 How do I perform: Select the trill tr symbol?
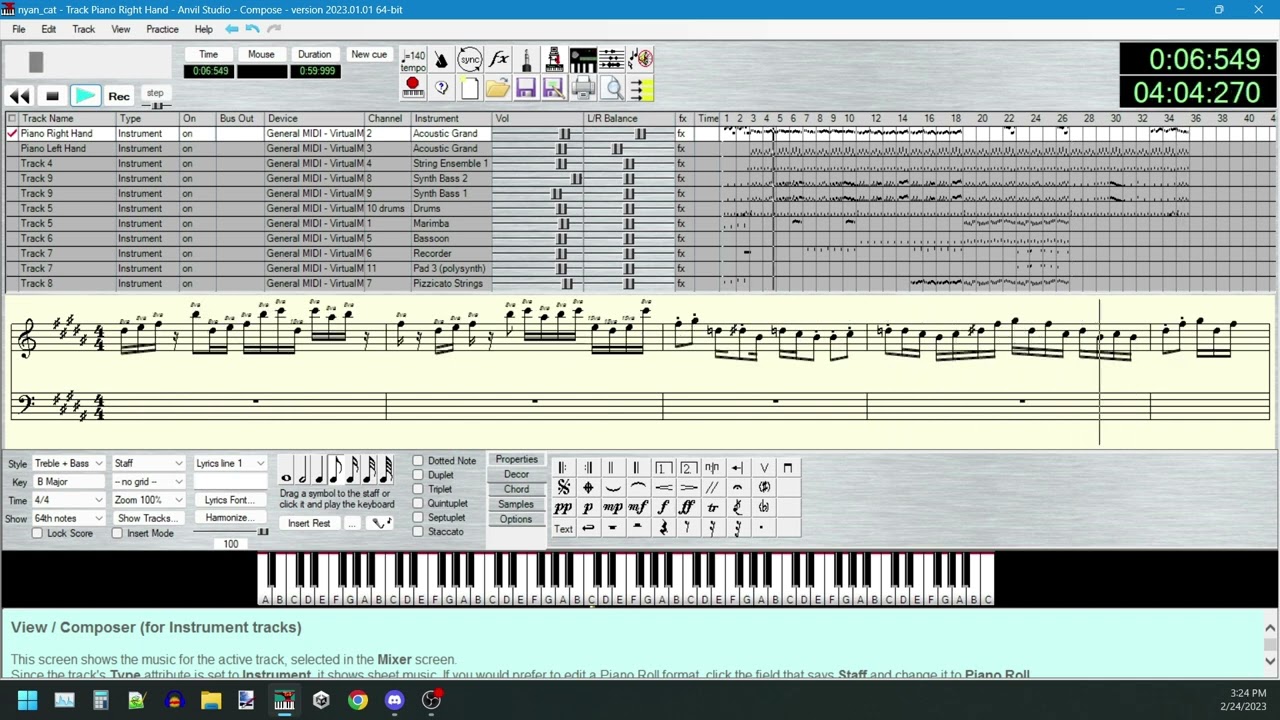tap(712, 508)
